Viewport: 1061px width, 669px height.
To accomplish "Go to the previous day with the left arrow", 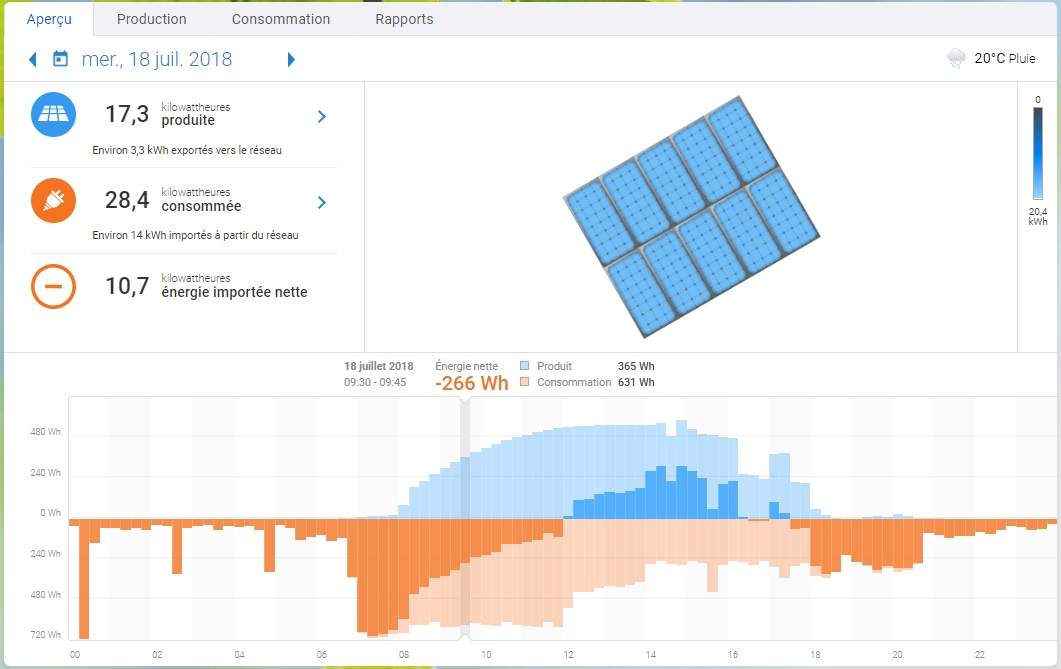I will pos(32,59).
